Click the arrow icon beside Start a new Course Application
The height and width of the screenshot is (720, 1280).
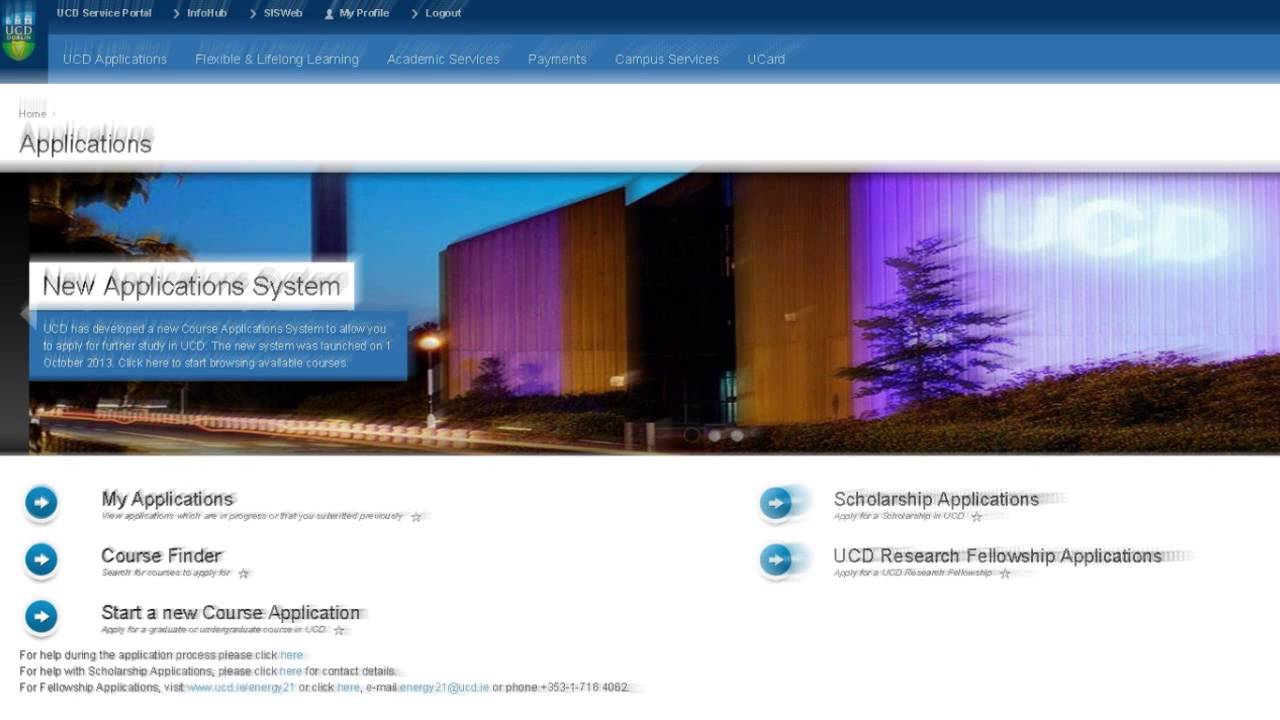[41, 617]
